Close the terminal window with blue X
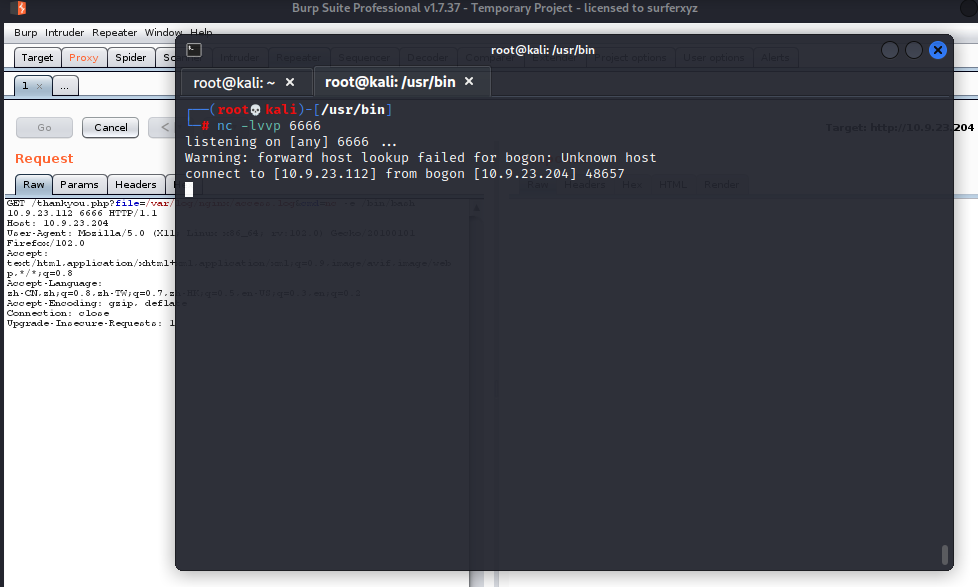Screen dimensions: 978x587 click(x=937, y=50)
